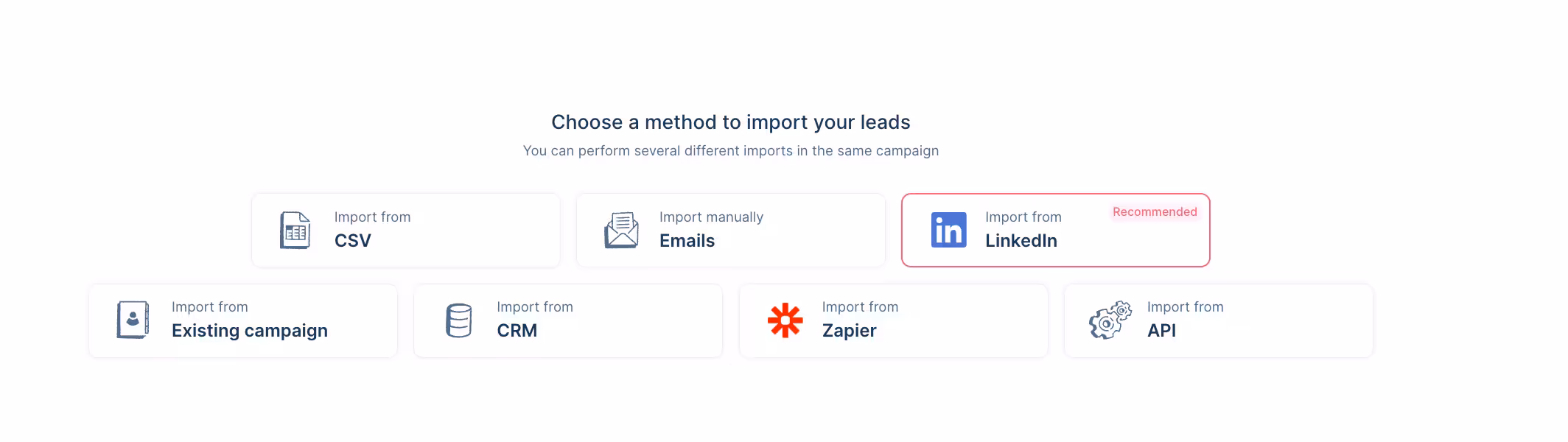
Task: Click the orange Zapier asterisk logo
Action: (x=785, y=320)
